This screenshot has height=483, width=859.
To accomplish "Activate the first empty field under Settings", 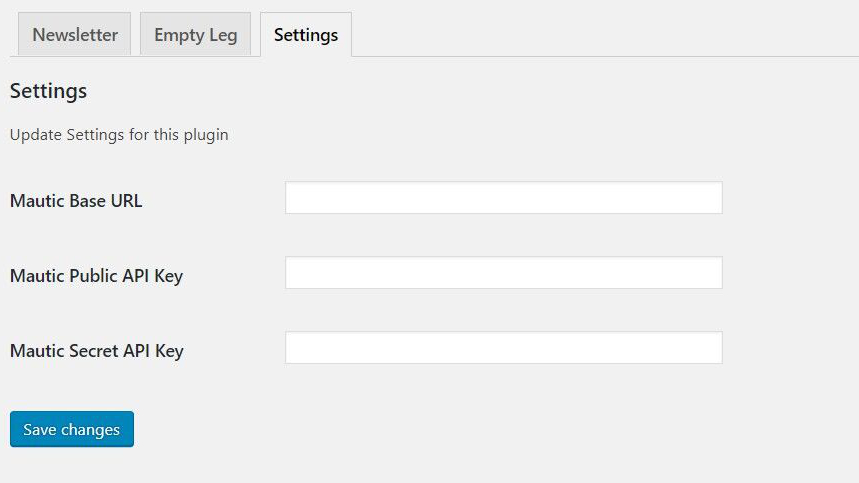I will 503,198.
